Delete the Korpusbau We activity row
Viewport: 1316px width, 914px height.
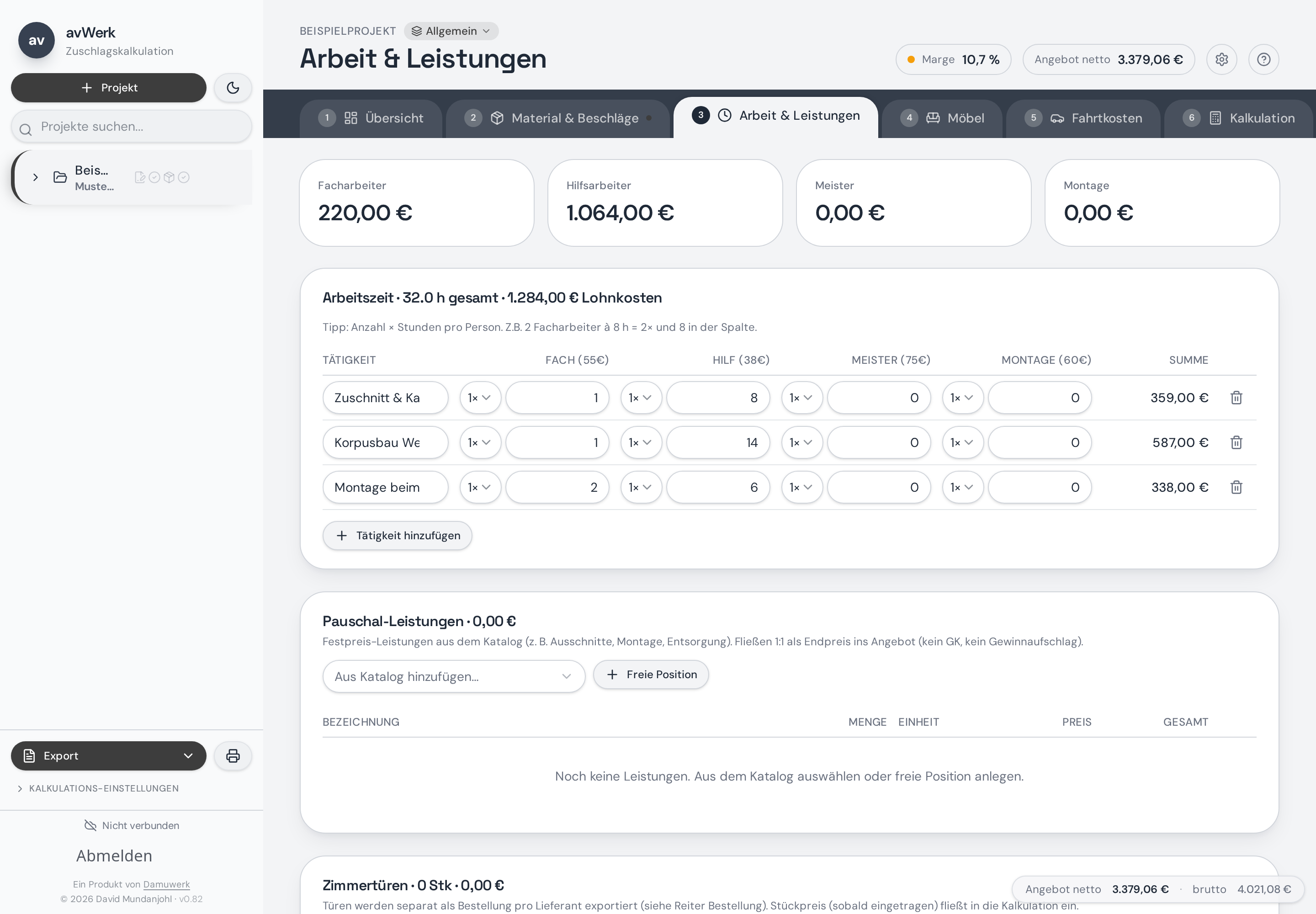click(1236, 442)
